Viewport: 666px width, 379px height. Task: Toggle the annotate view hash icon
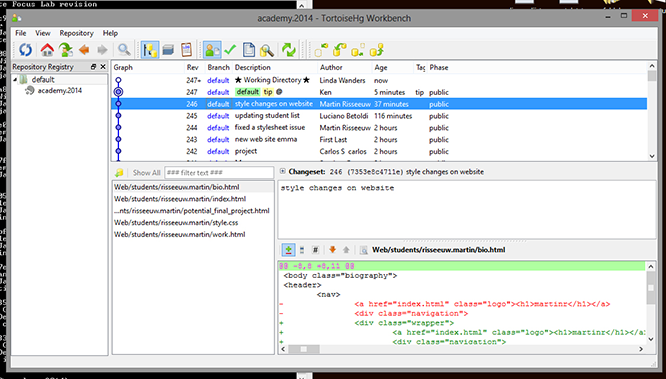click(x=316, y=250)
